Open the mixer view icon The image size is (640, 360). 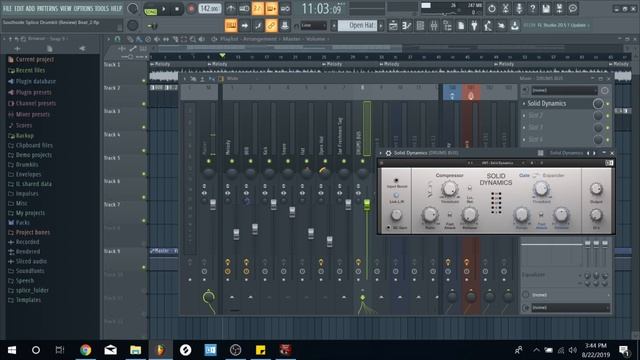click(433, 26)
